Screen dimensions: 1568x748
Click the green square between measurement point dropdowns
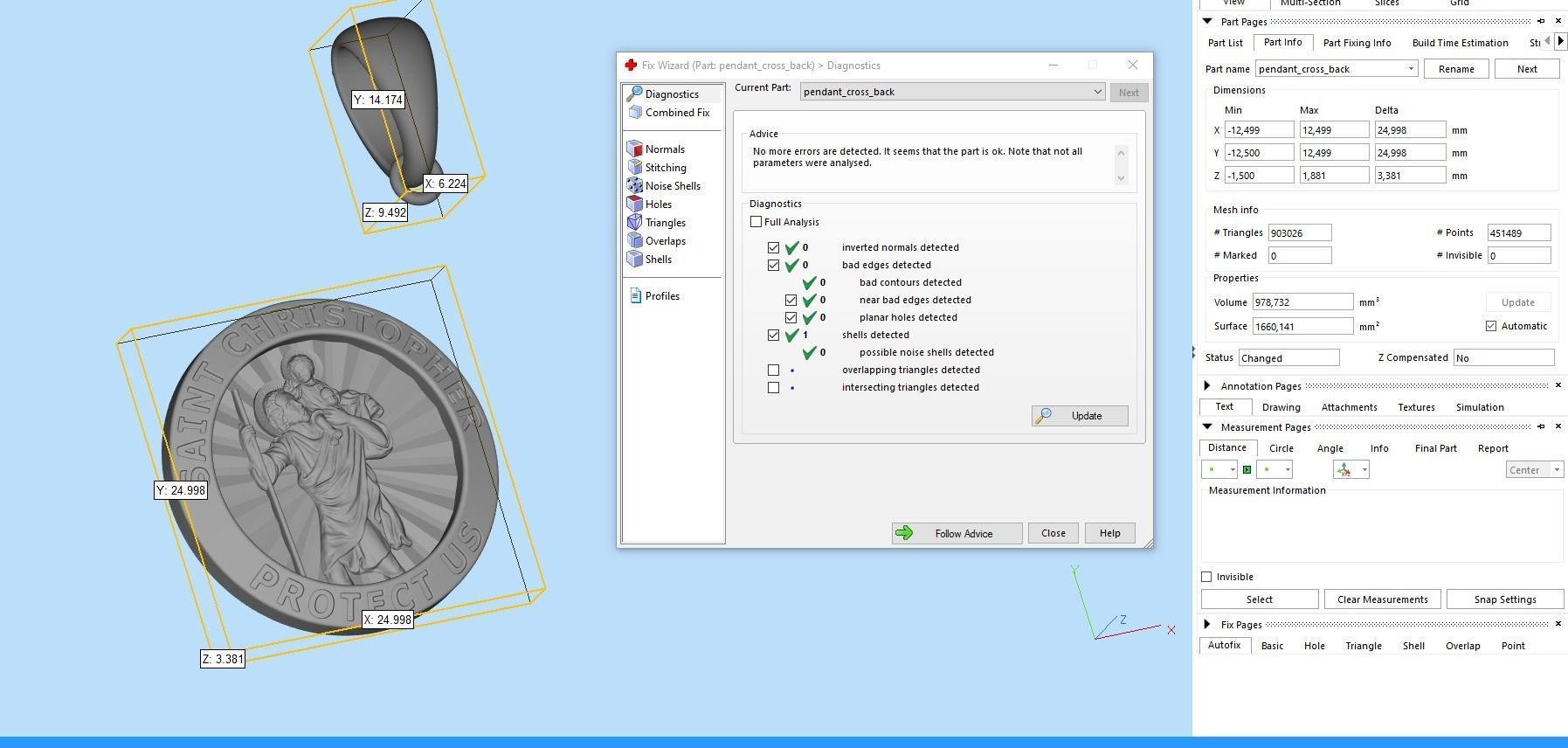[x=1247, y=470]
